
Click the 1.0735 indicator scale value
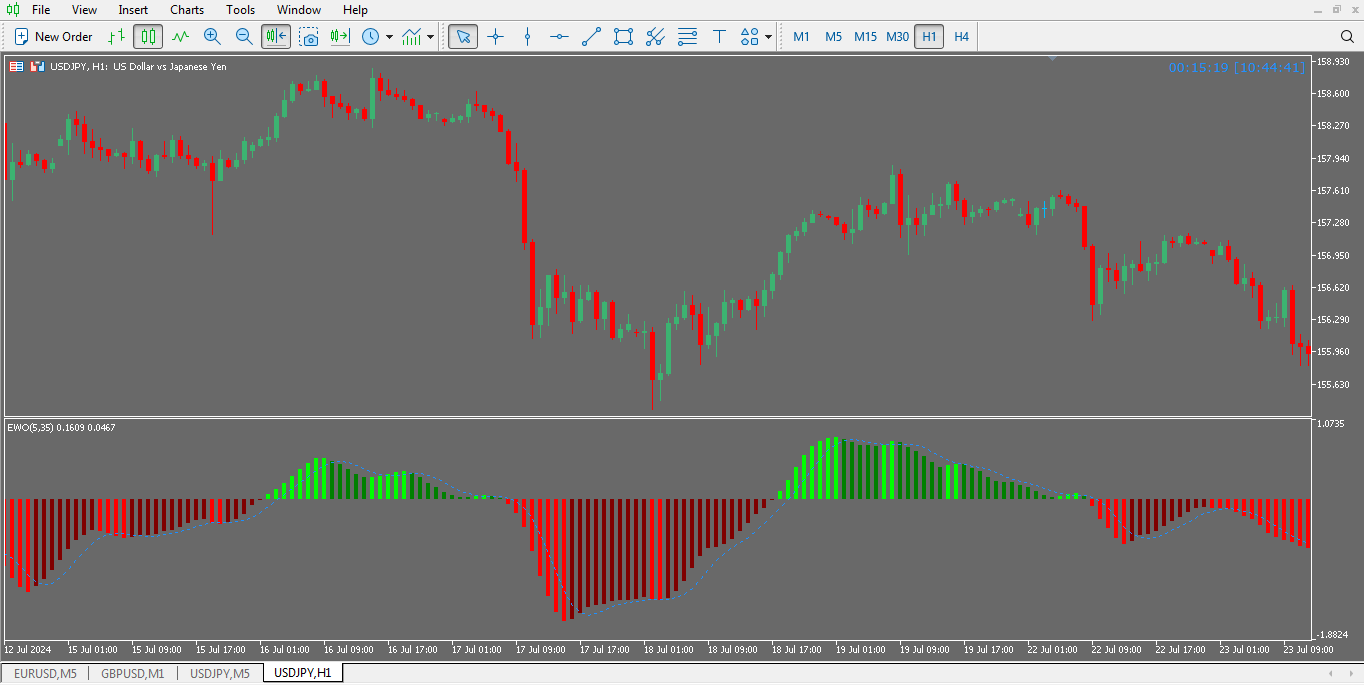coord(1333,424)
